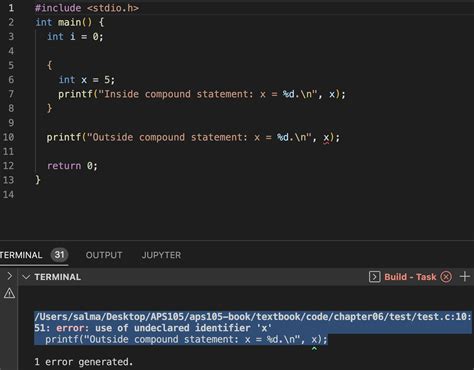Add a new terminal with plus icon

click(465, 276)
